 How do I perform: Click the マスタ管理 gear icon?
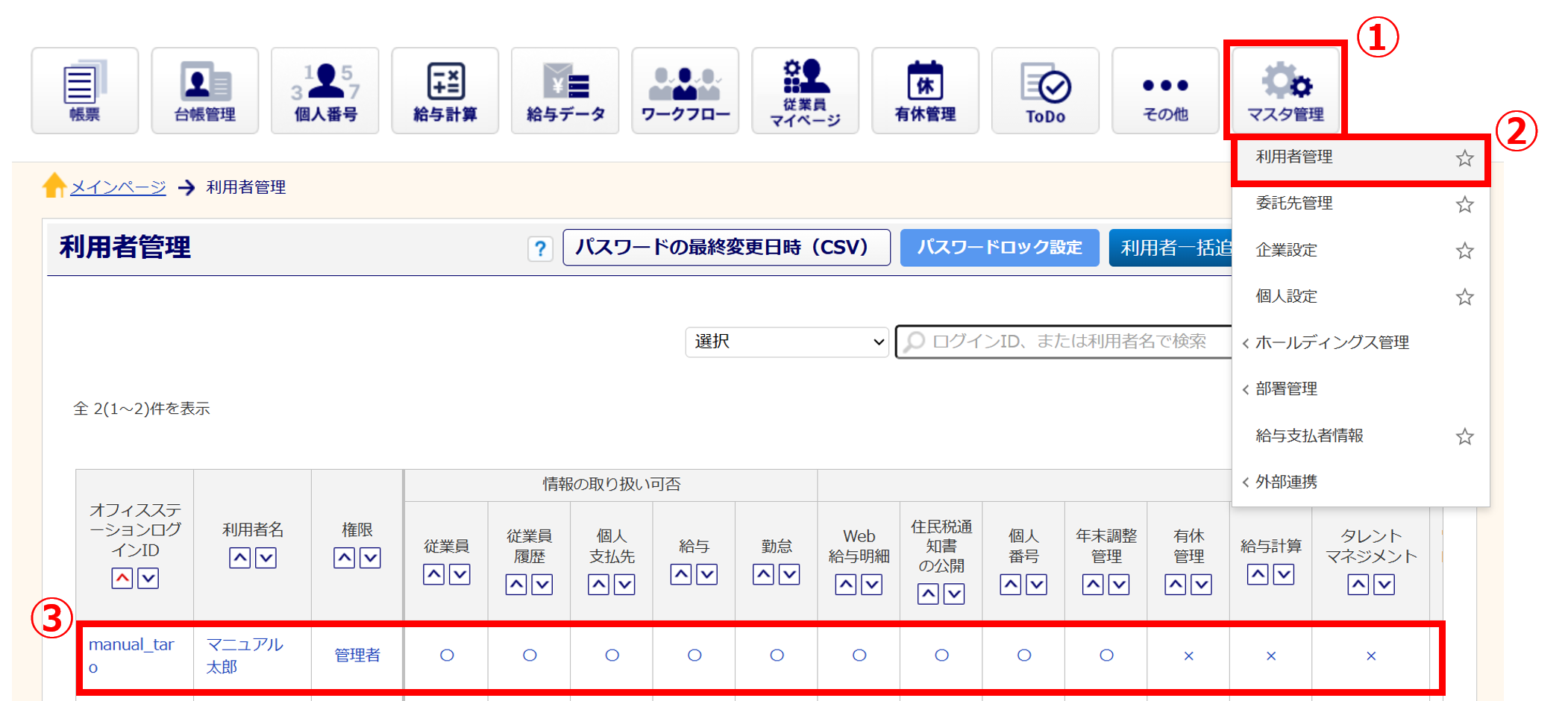tap(1285, 90)
